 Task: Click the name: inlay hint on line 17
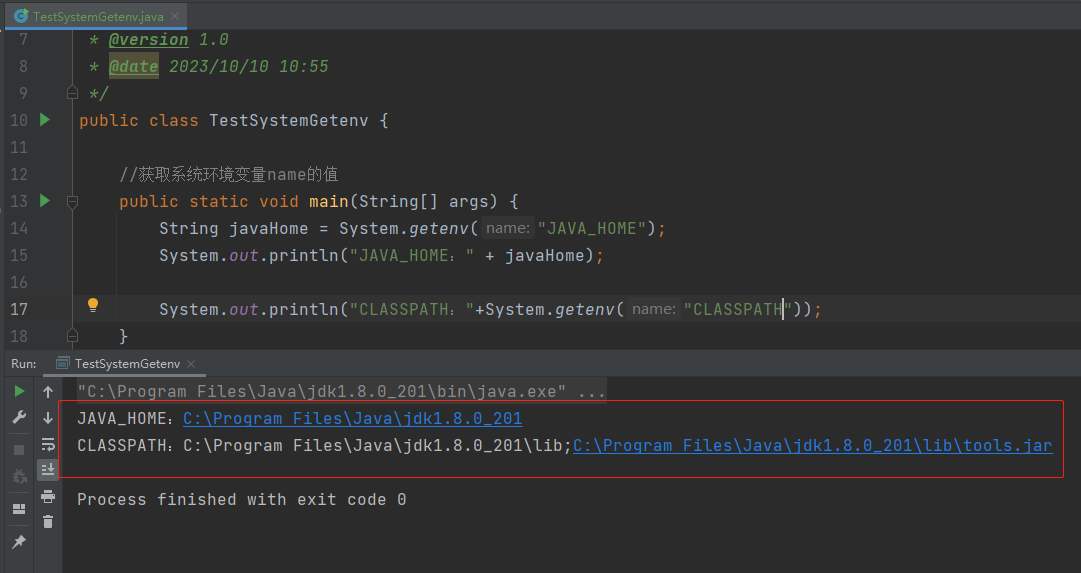(654, 309)
